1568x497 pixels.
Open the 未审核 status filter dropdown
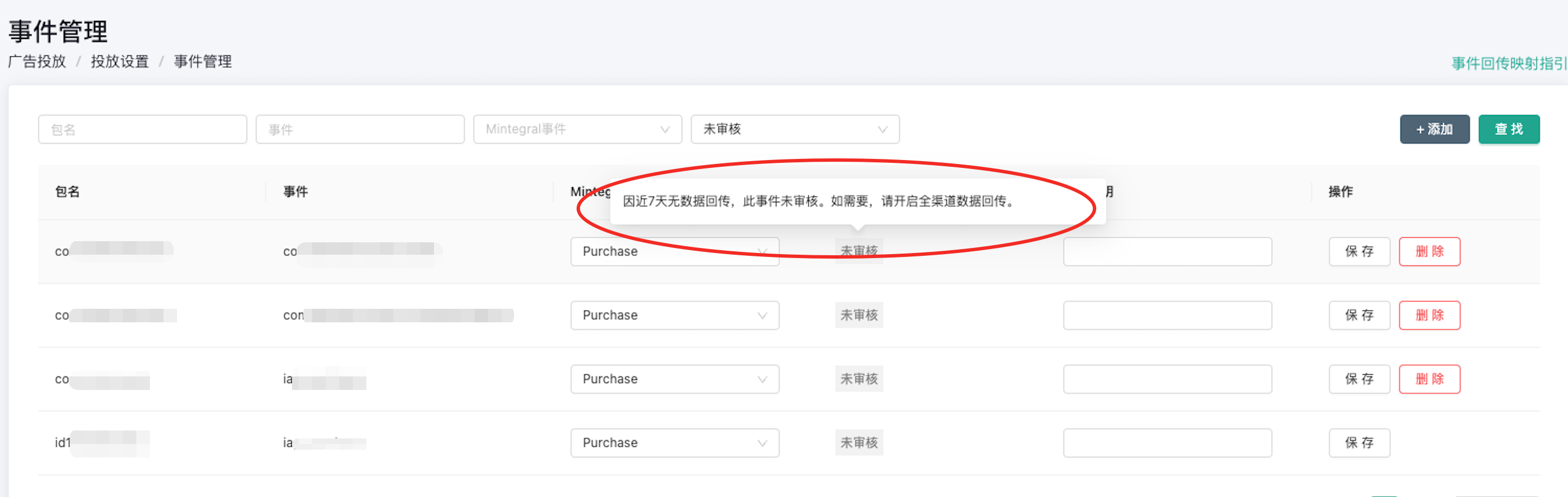tap(795, 129)
